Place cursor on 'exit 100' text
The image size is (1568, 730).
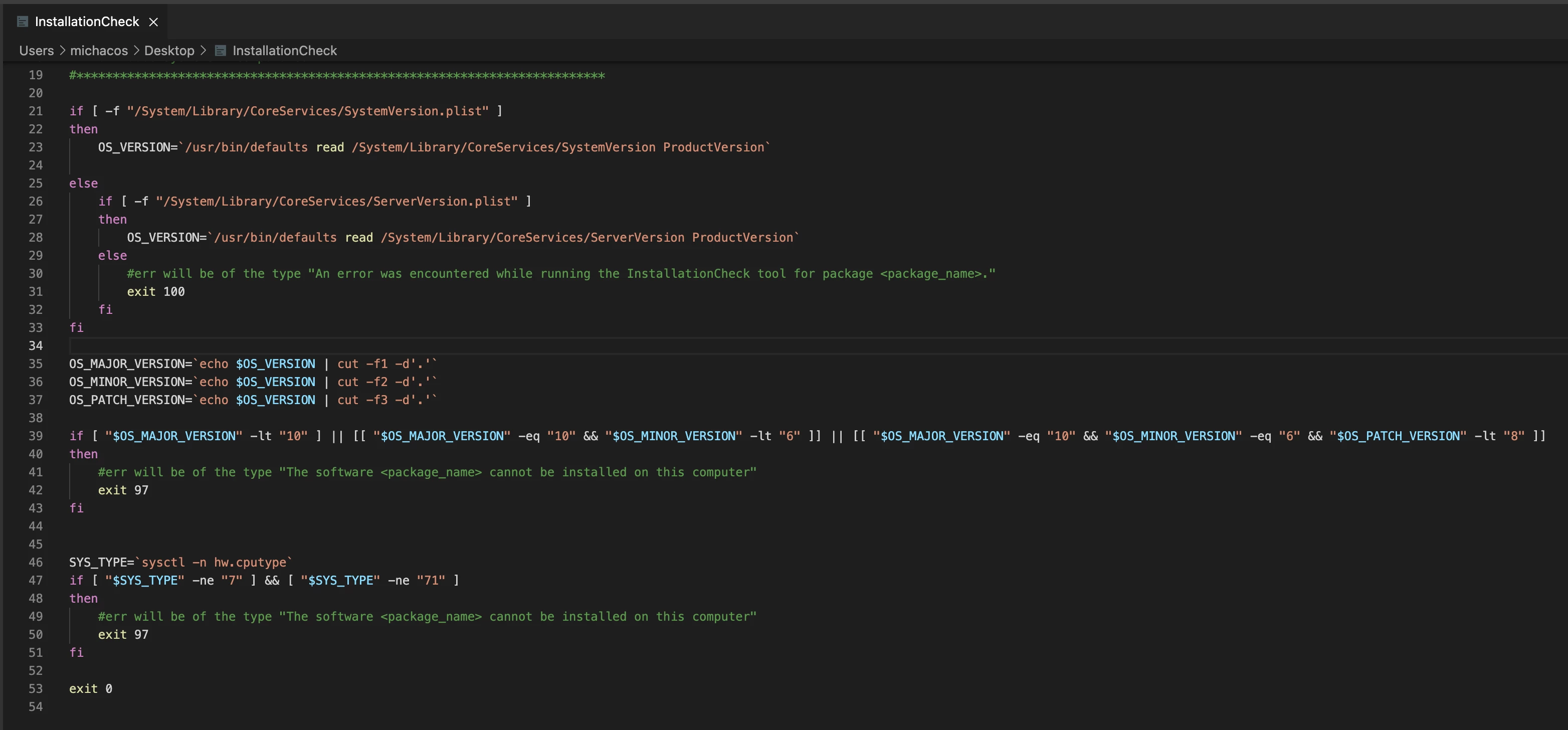click(x=155, y=292)
